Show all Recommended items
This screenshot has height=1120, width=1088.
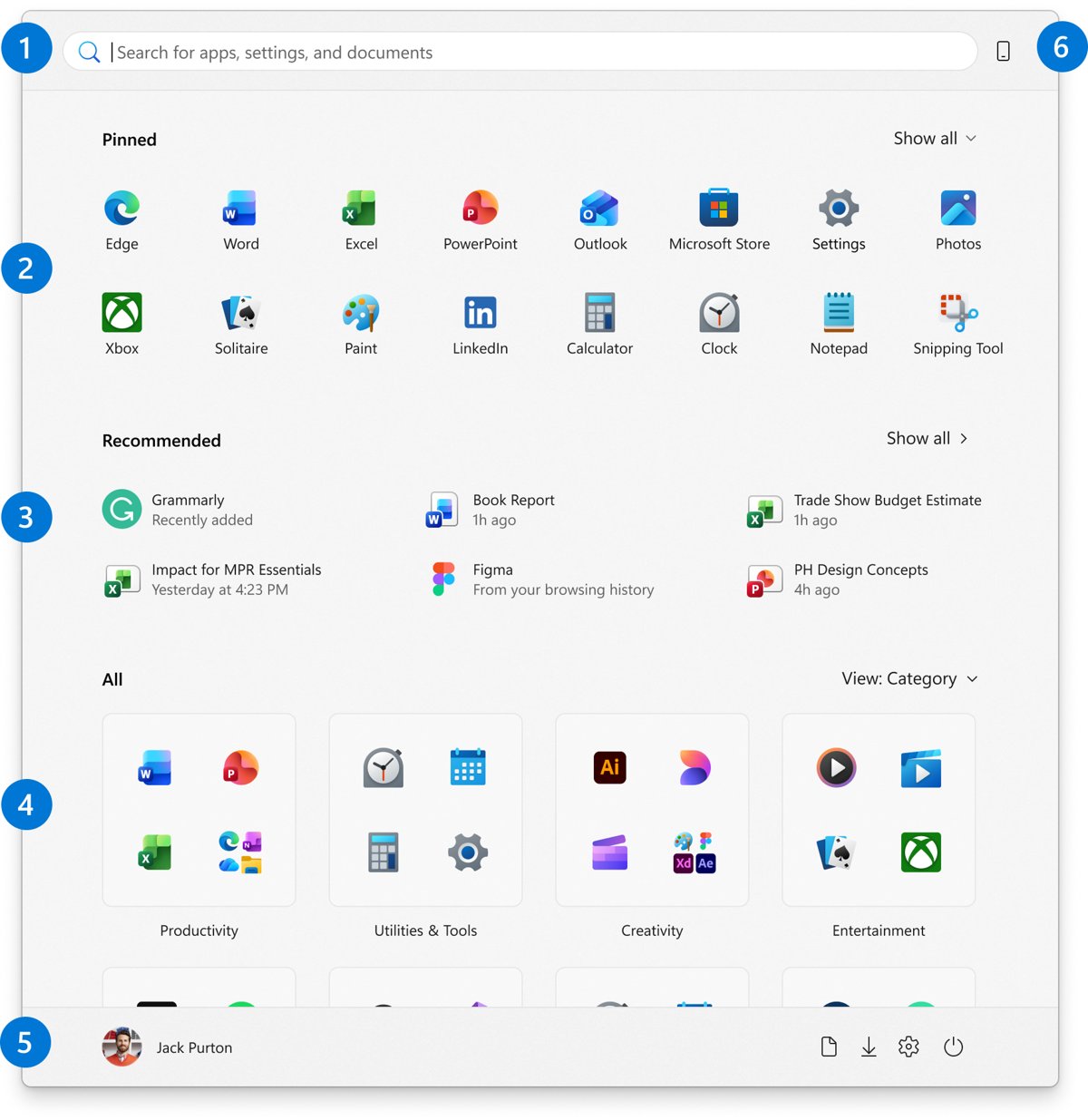tap(928, 438)
